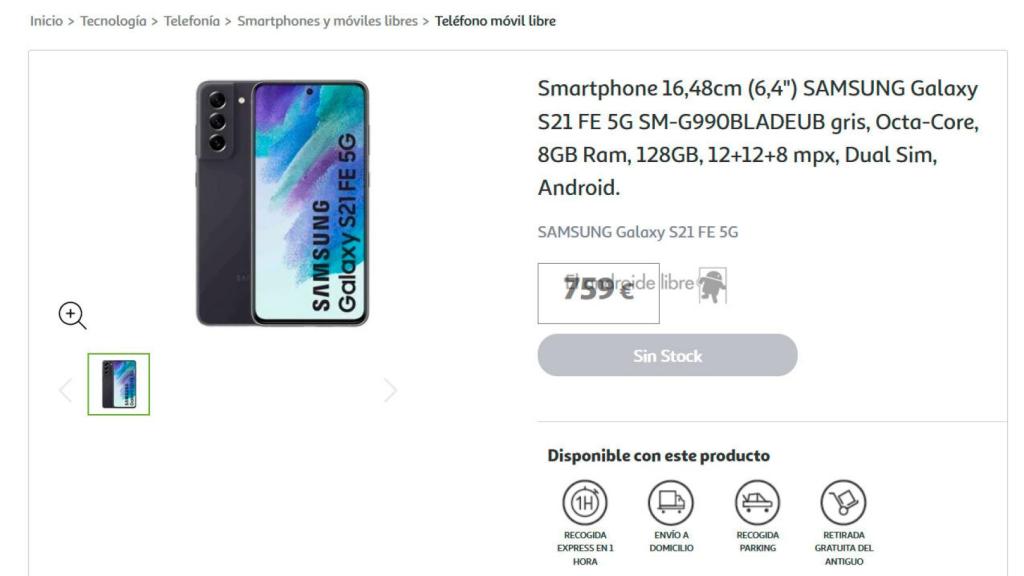Click the magnifier zoom icon on product image
This screenshot has width=1024, height=576.
pos(72,315)
